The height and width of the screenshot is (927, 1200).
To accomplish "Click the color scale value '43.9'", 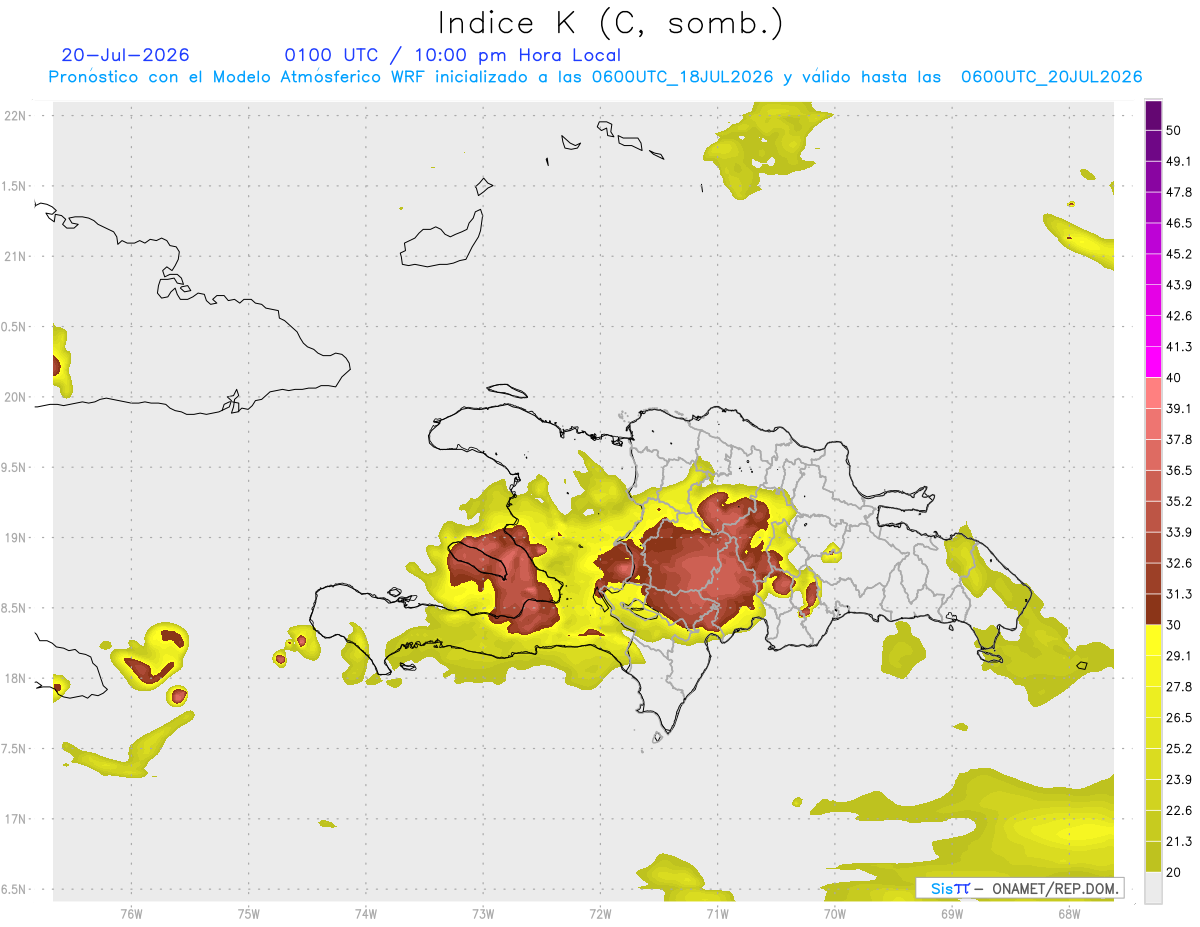I will pos(1179,285).
